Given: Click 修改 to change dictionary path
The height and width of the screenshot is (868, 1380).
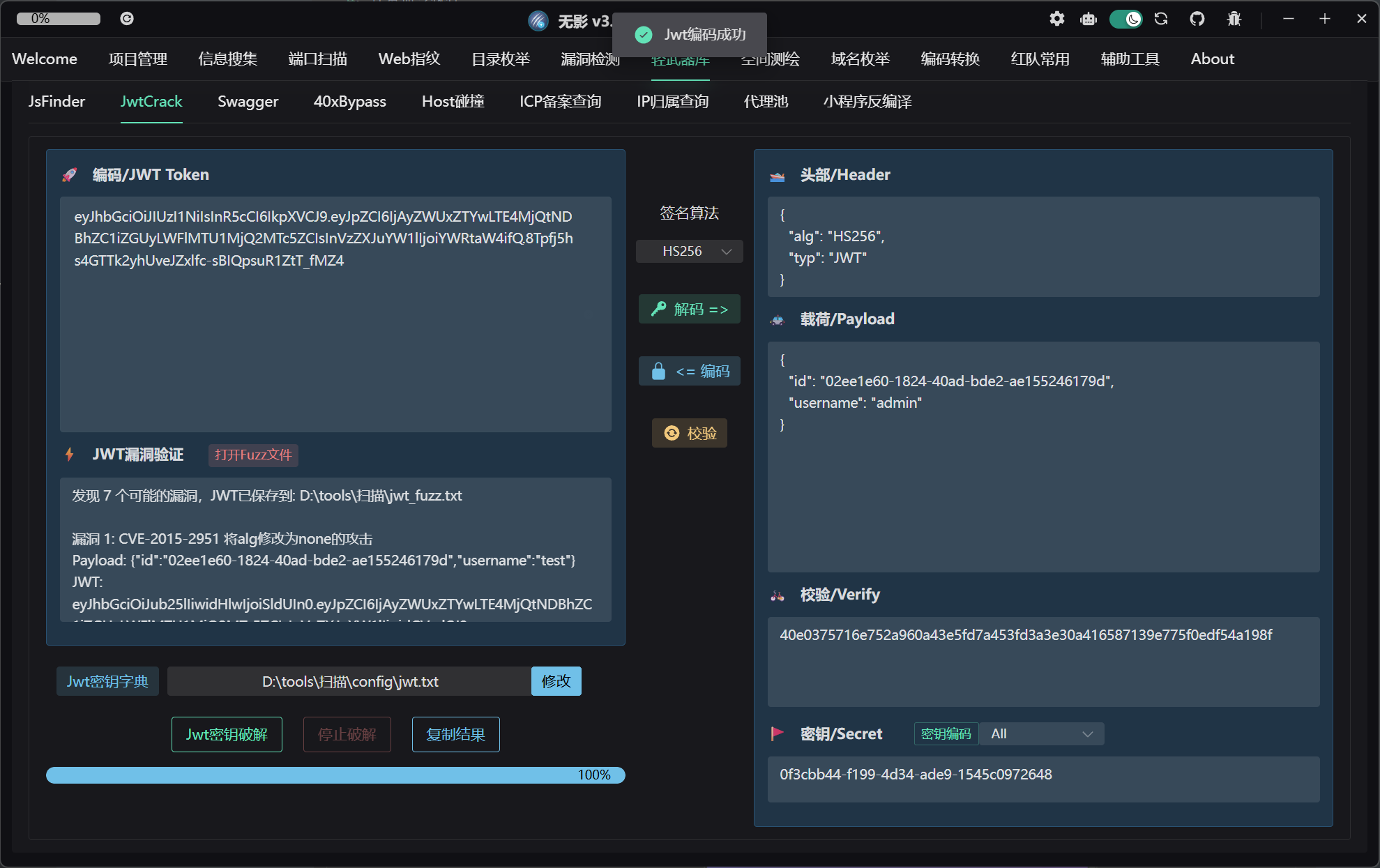Looking at the screenshot, I should tap(556, 681).
